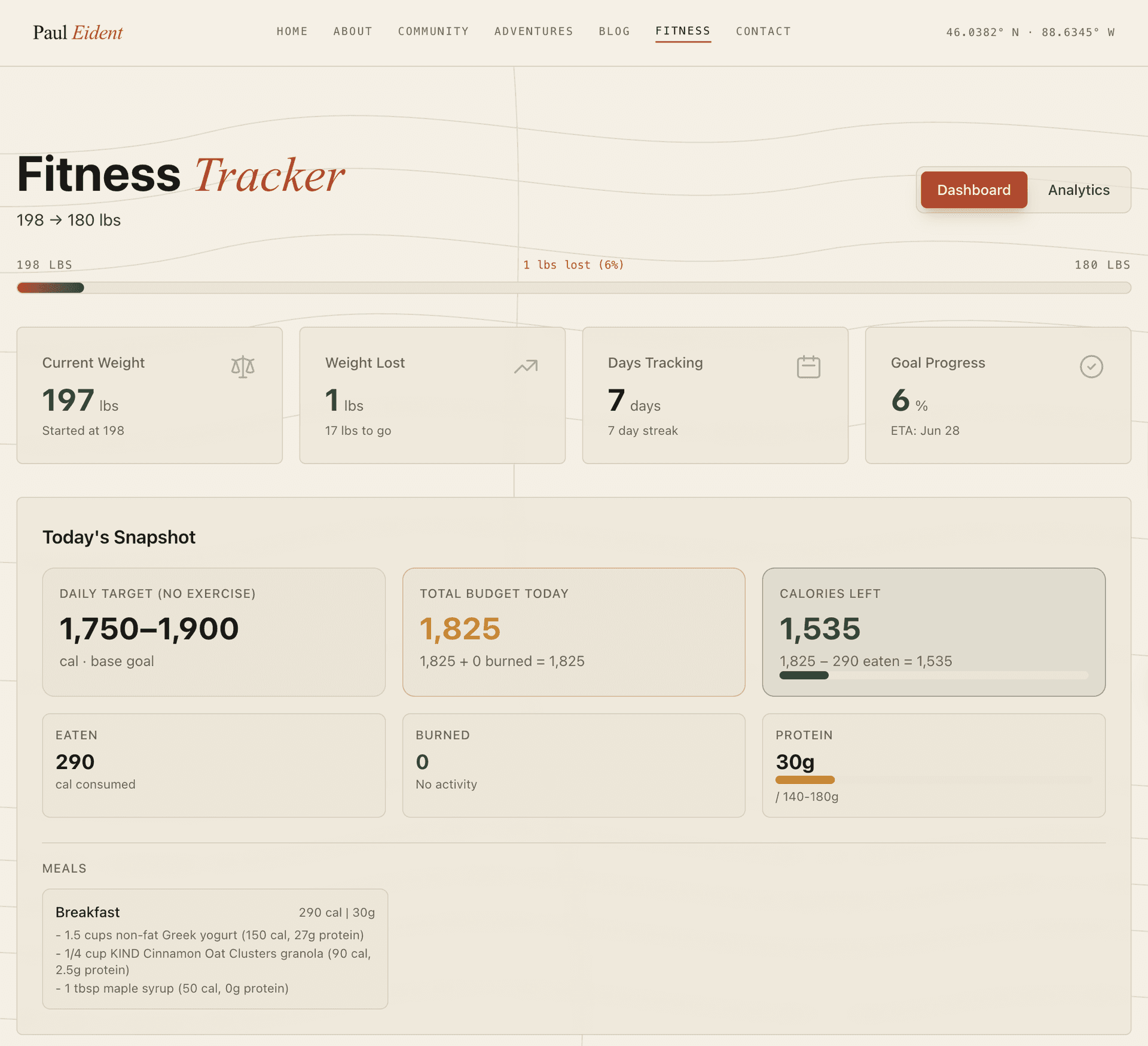Click the scale icon on Current Weight card

(x=242, y=367)
